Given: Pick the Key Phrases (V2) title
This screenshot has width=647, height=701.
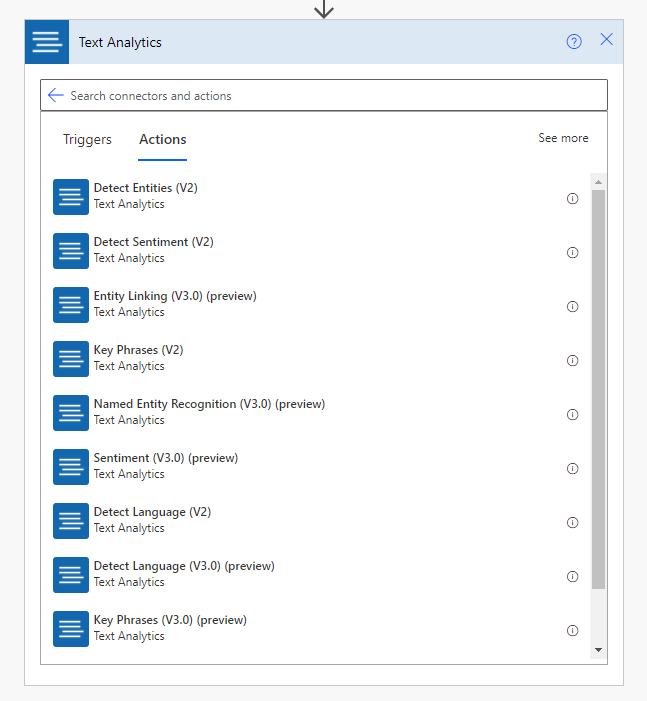Looking at the screenshot, I should tap(138, 350).
